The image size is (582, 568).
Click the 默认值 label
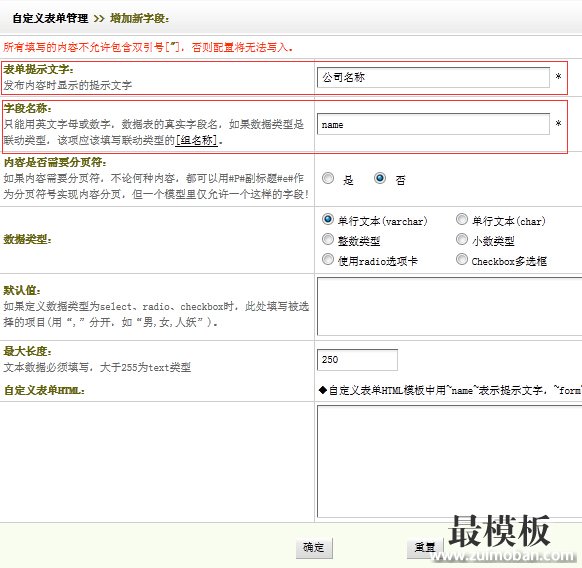[x=22, y=290]
